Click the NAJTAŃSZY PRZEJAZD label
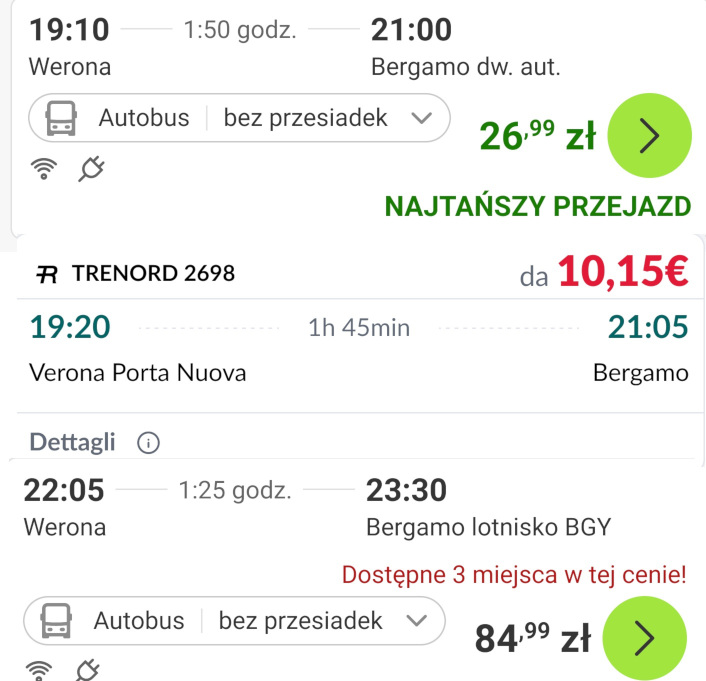This screenshot has width=706, height=681. pos(538,207)
